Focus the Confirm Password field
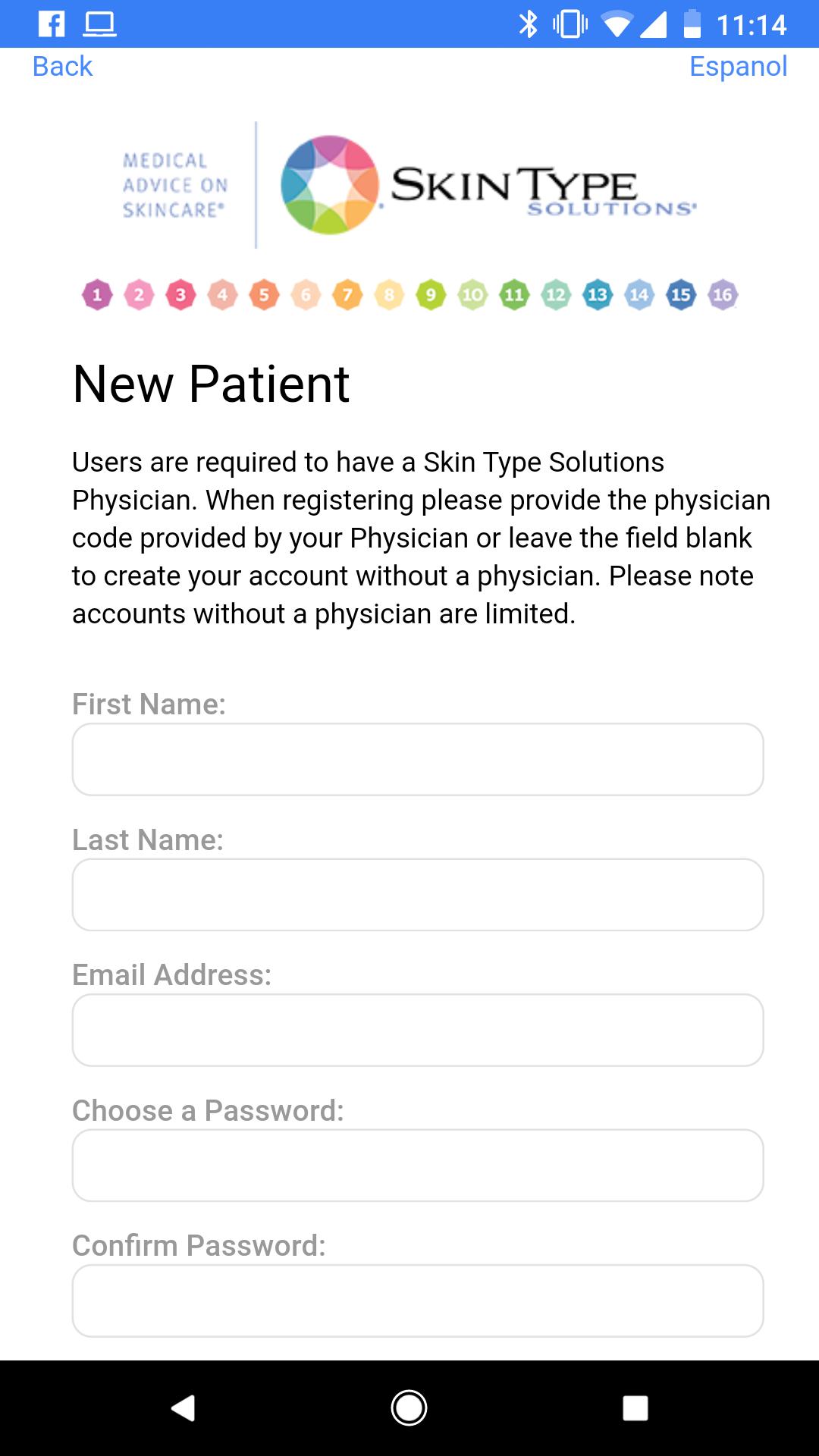This screenshot has width=819, height=1456. coord(418,1301)
